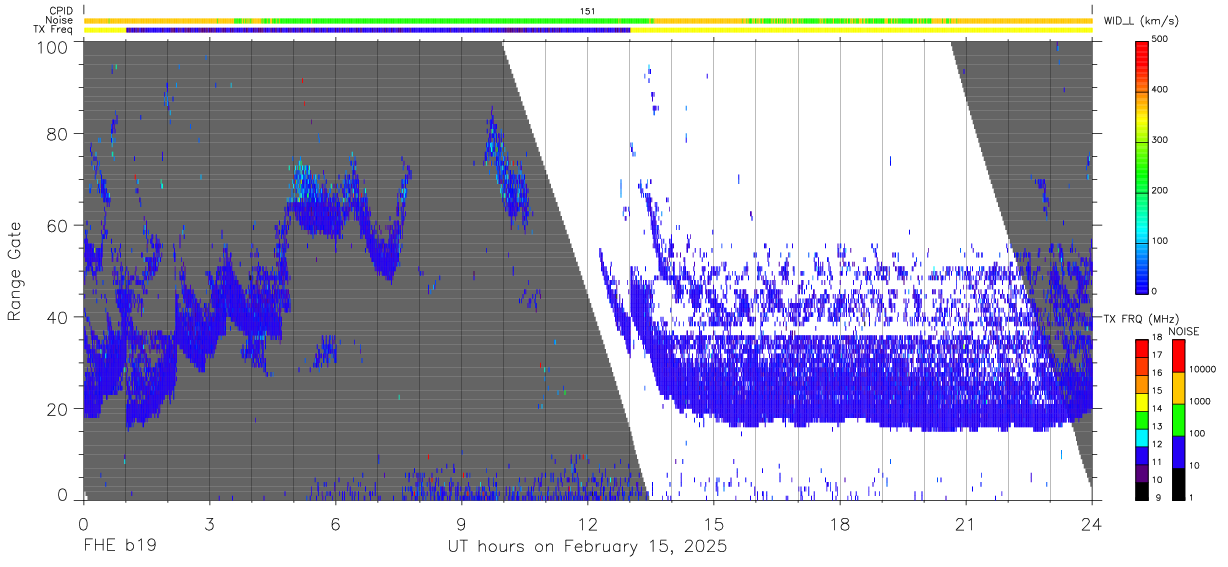Click the 10000 label in NOISE legend

[x=1201, y=369]
